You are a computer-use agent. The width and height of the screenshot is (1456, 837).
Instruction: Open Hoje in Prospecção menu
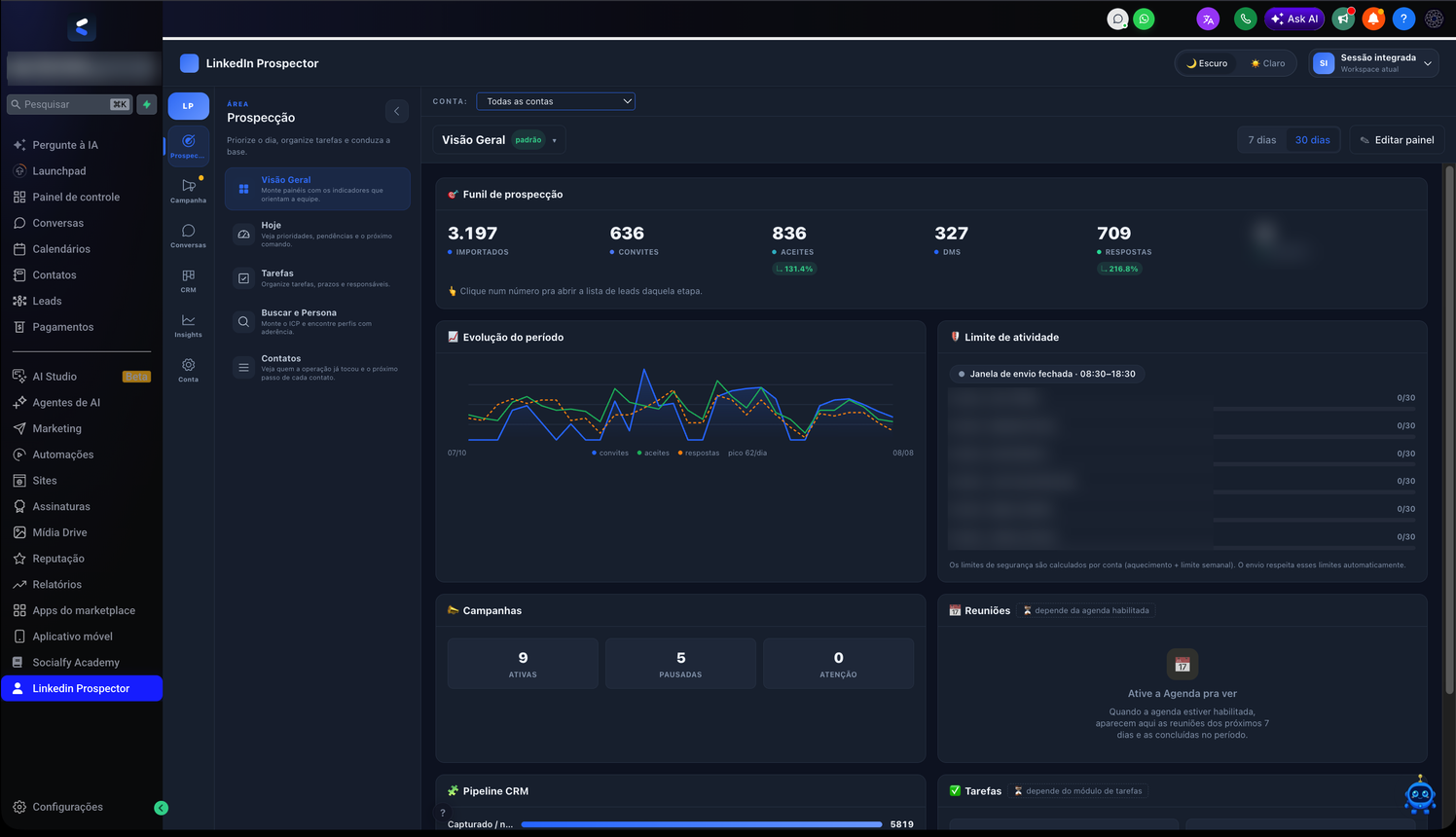[x=317, y=234]
